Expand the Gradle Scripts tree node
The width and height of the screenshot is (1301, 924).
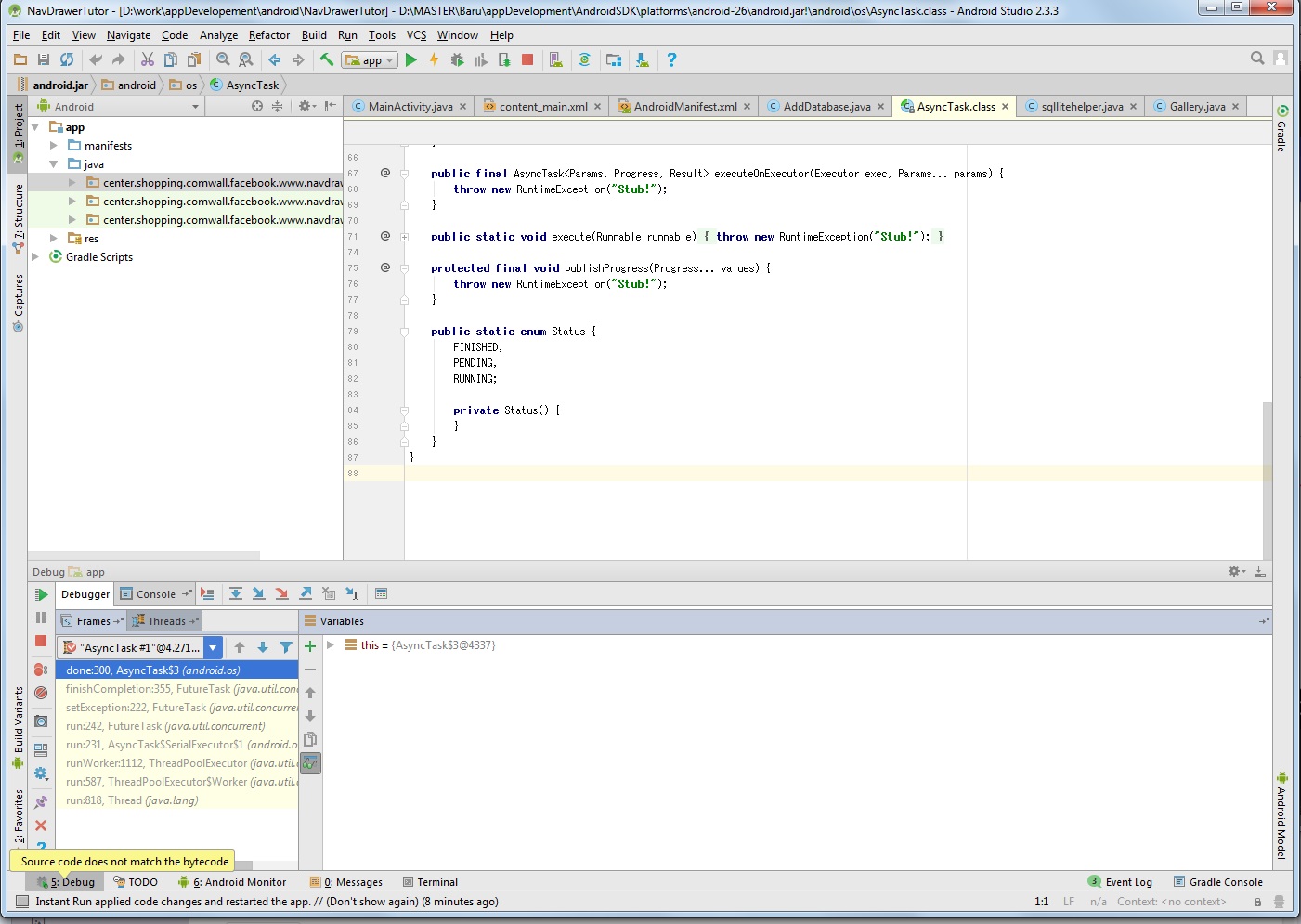(x=35, y=257)
